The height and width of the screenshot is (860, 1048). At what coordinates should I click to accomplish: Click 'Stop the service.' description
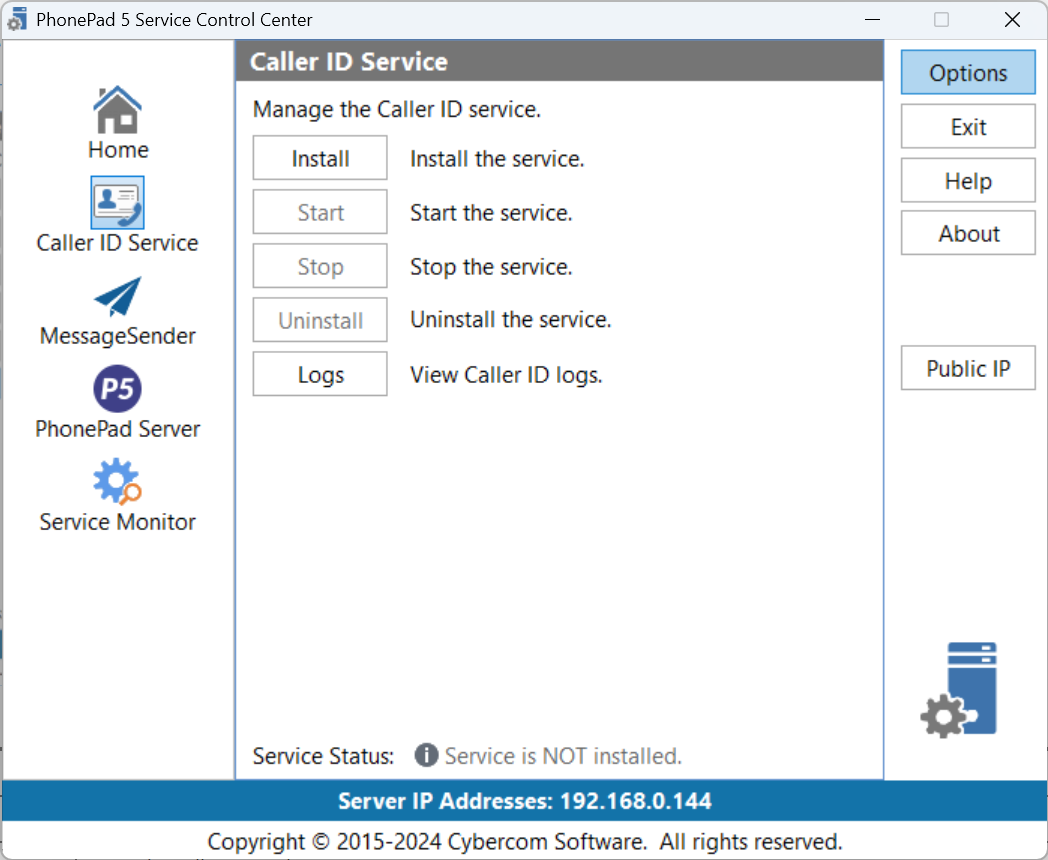click(x=491, y=267)
